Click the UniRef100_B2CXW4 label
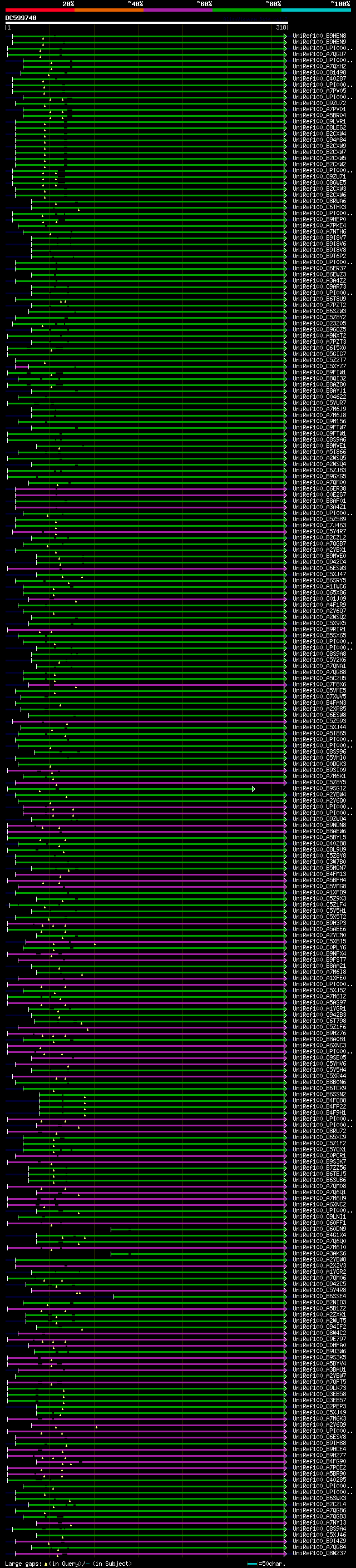The width and height of the screenshot is (356, 1568). (319, 133)
